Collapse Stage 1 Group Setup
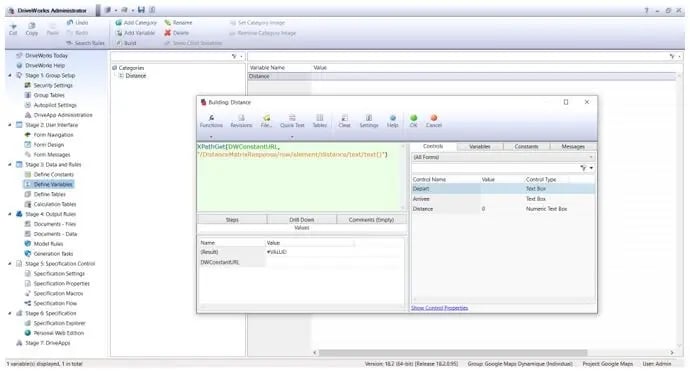The width and height of the screenshot is (690, 375). point(10,75)
